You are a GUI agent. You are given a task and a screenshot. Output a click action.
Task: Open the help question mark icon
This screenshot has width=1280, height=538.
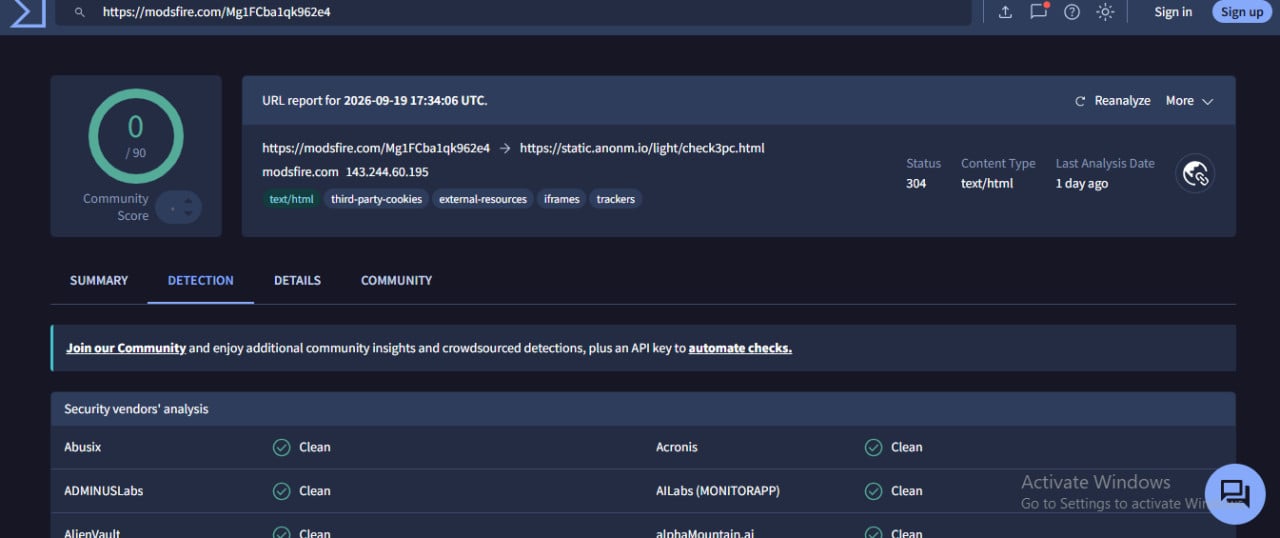pos(1072,12)
